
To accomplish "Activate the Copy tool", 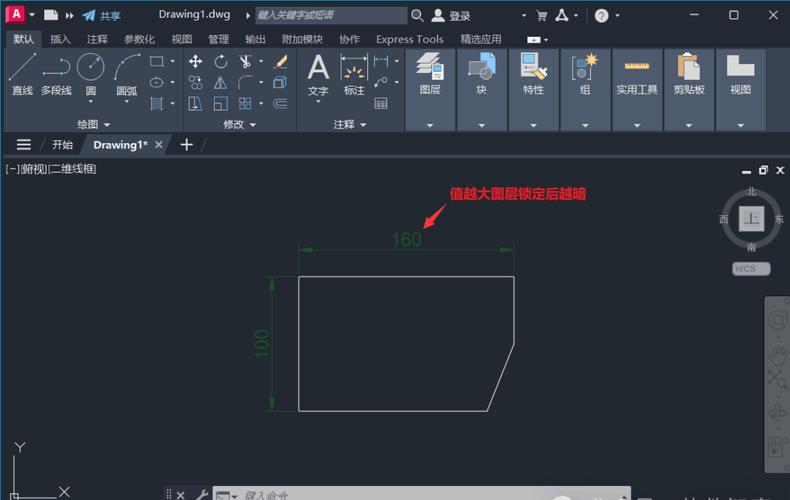I will coord(195,82).
